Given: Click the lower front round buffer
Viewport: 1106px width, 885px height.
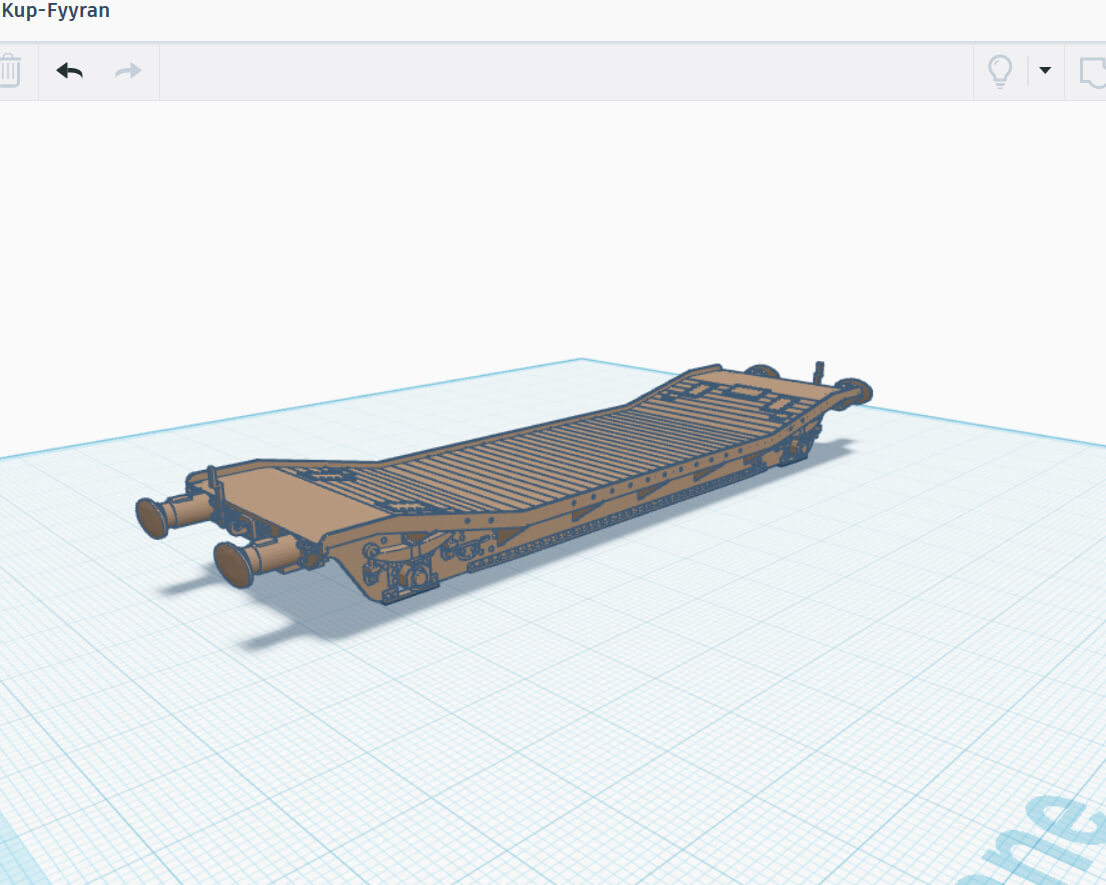Looking at the screenshot, I should coord(236,563).
